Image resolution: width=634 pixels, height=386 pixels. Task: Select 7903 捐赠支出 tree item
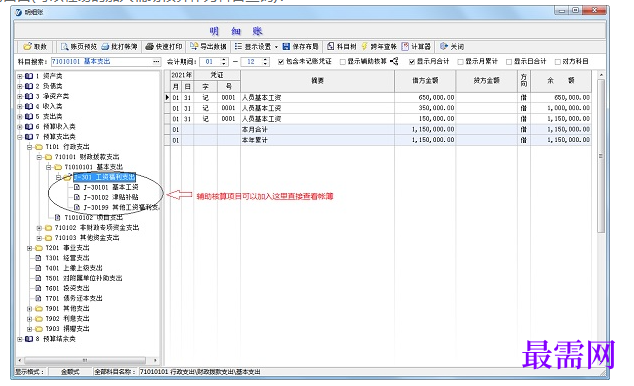click(67, 329)
